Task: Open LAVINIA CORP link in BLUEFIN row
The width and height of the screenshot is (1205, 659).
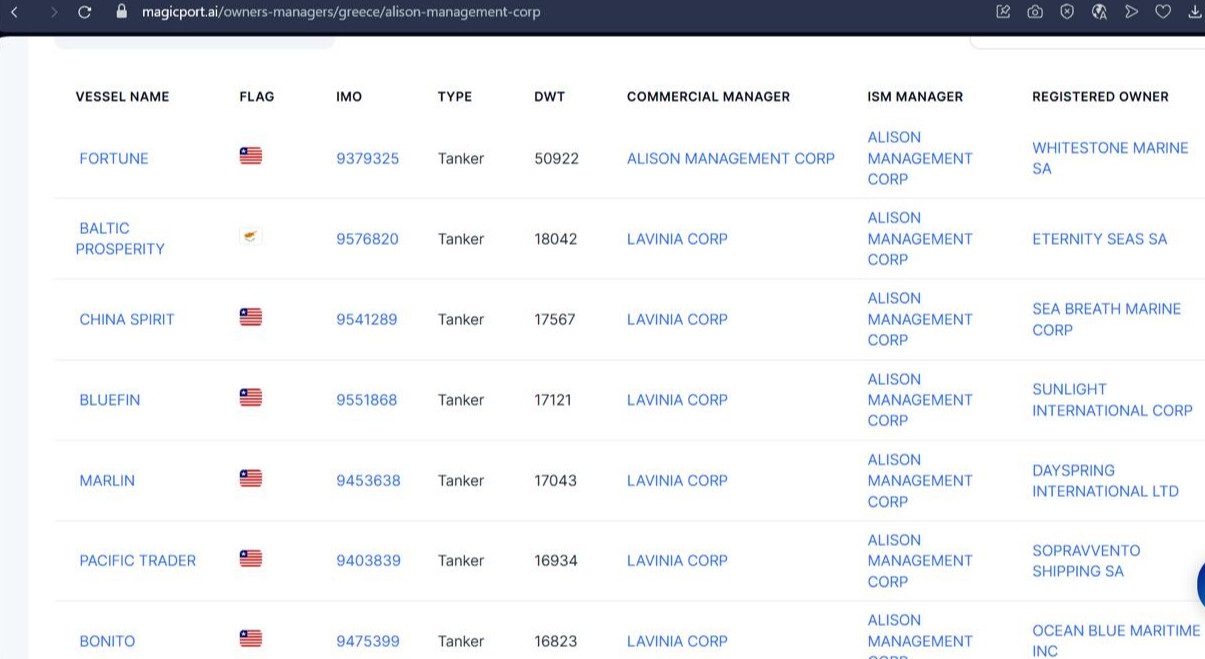Action: [x=677, y=400]
